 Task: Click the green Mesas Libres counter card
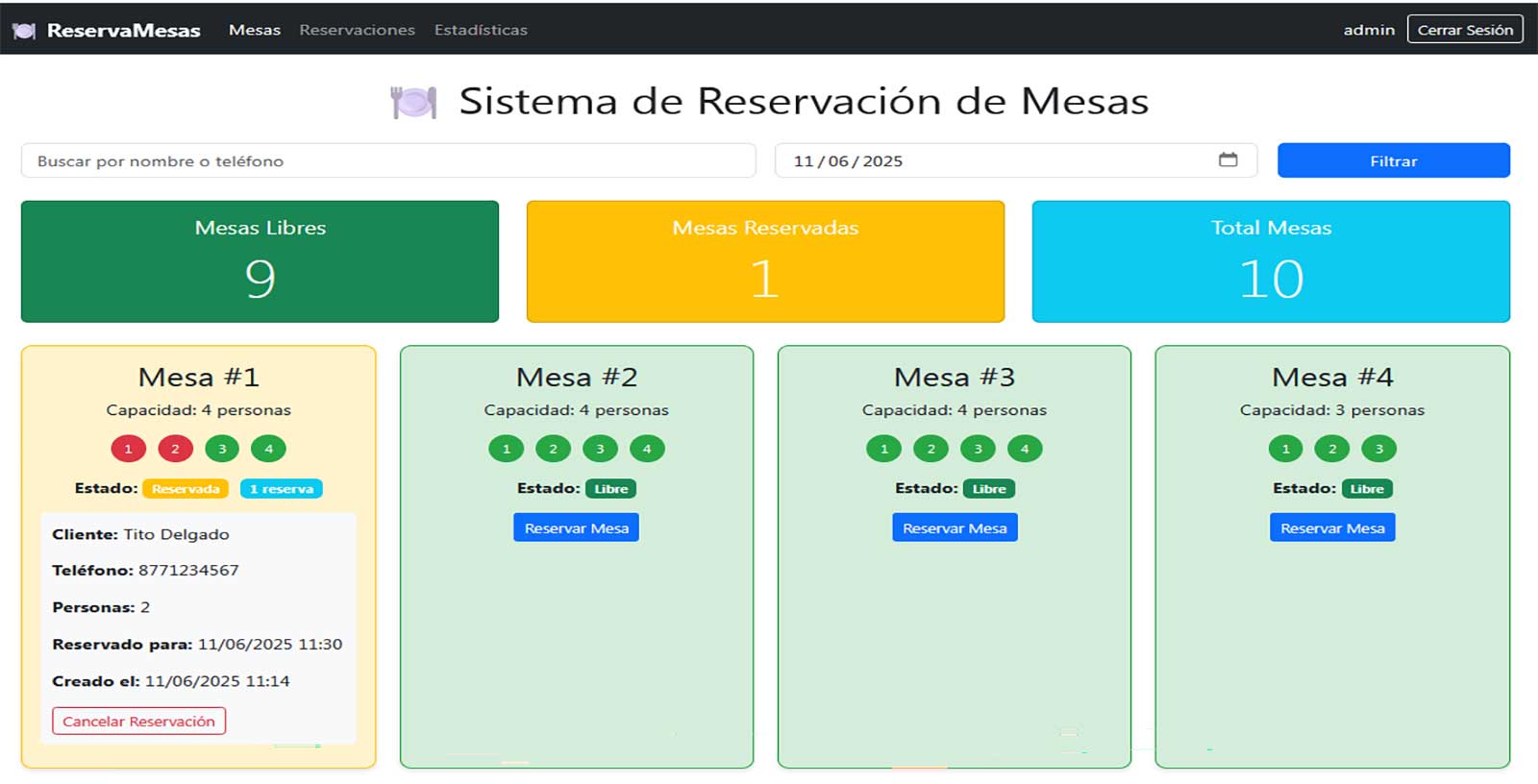pos(260,261)
